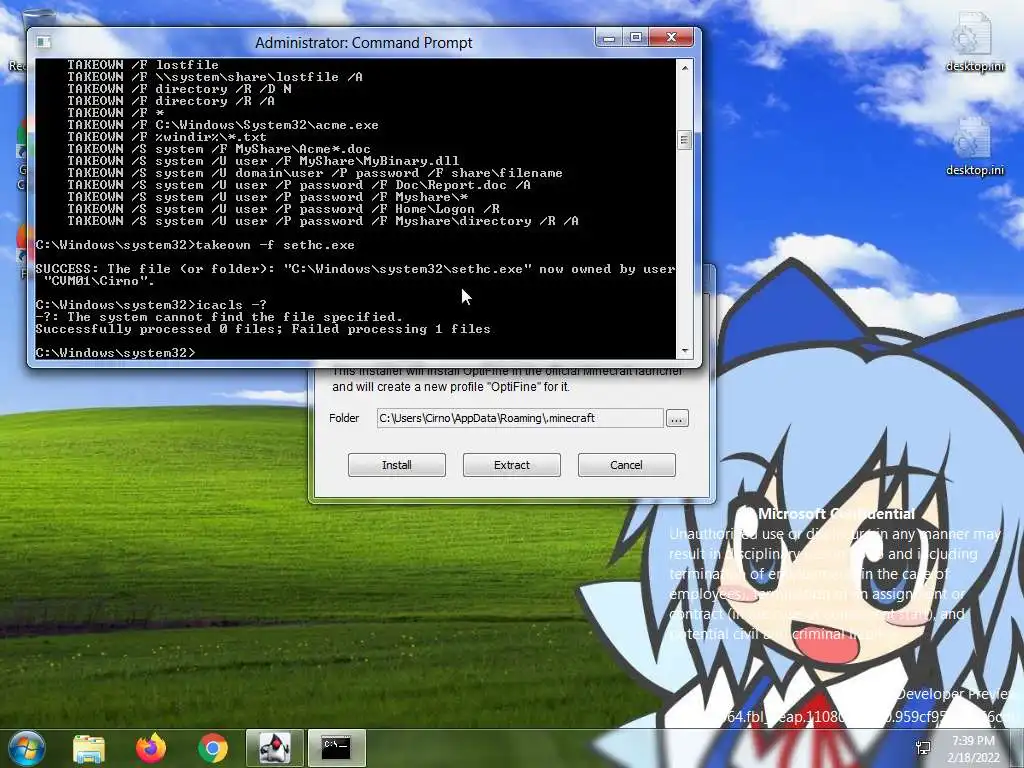Close the Command Prompt window
The image size is (1024, 768).
(671, 38)
